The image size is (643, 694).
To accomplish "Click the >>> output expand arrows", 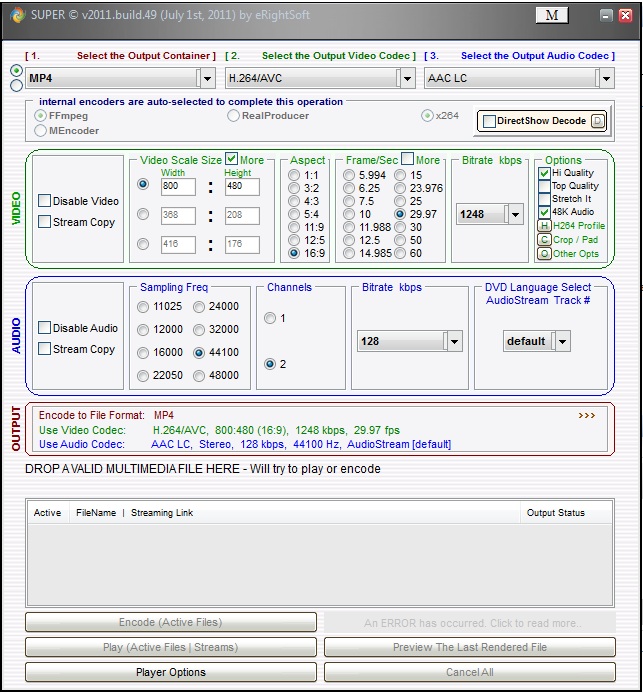I will 586,415.
